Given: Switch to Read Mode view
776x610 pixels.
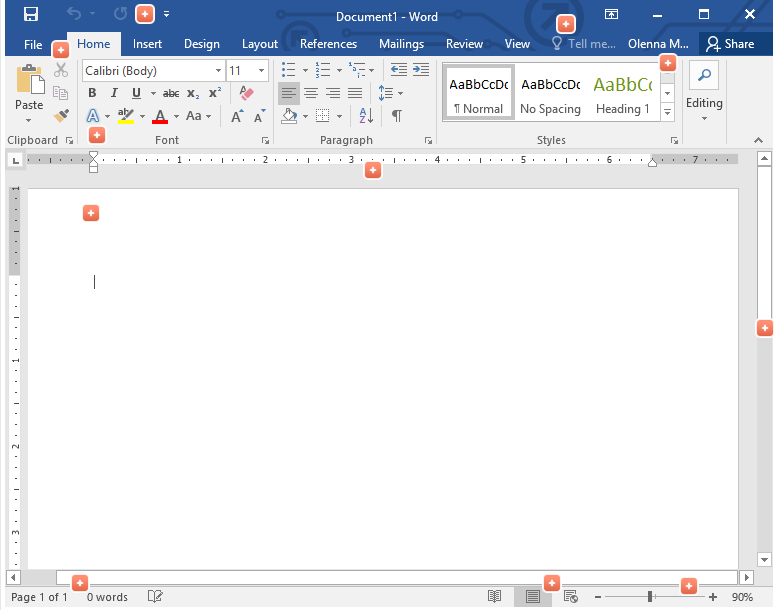Looking at the screenshot, I should [494, 597].
